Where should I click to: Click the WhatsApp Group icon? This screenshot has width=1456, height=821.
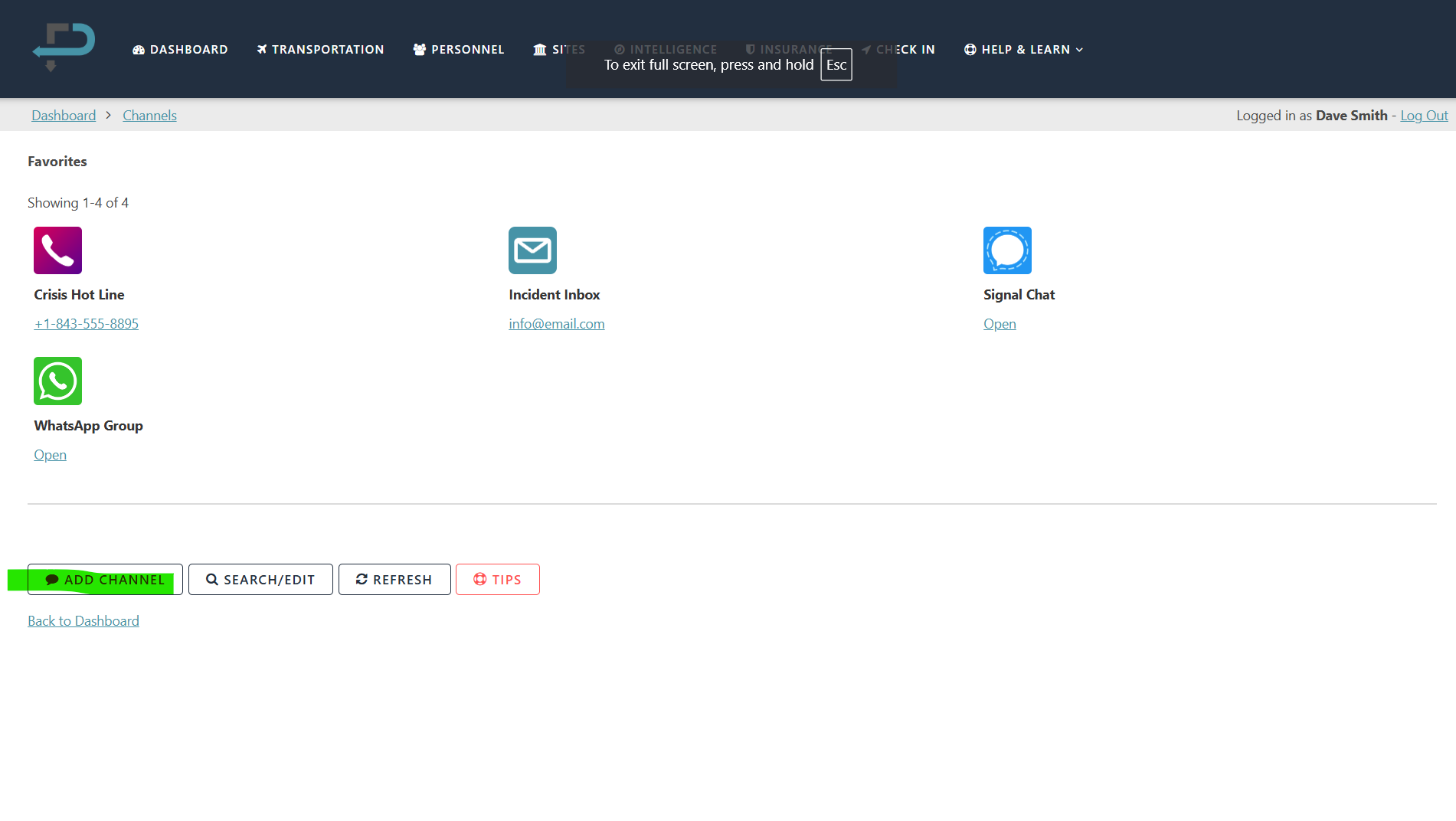click(x=57, y=381)
